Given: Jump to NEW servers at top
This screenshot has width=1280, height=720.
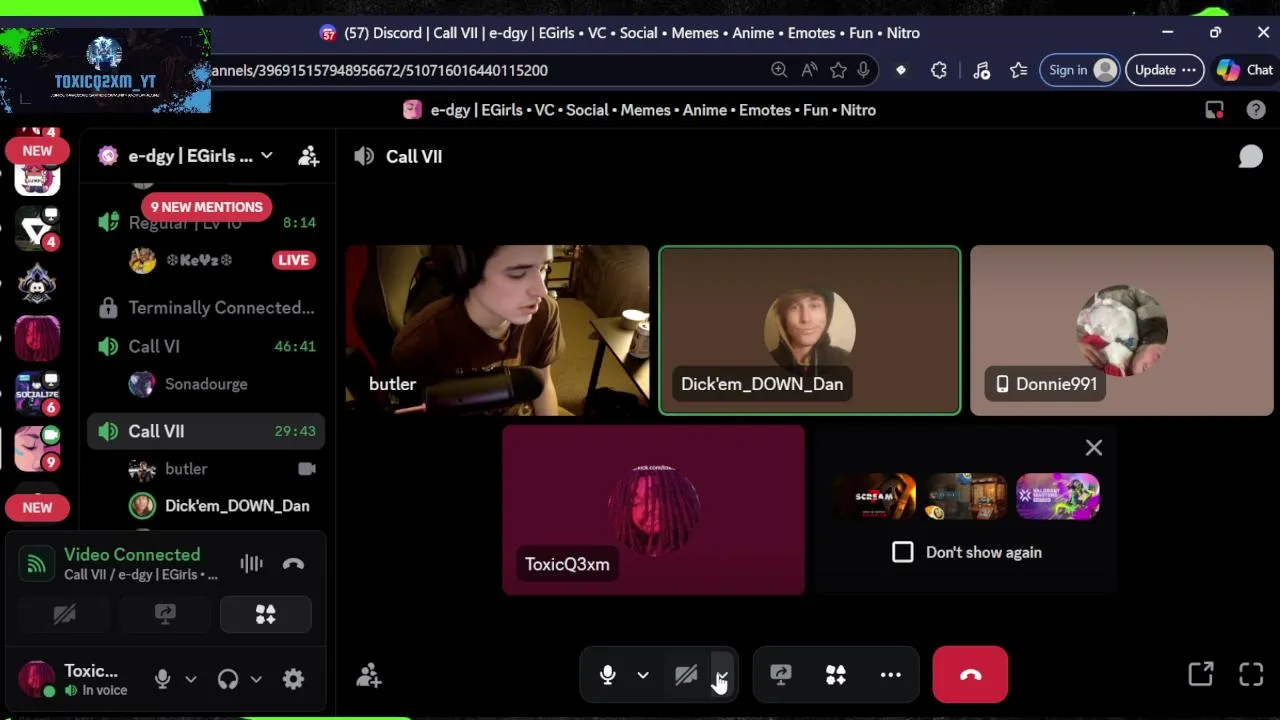Looking at the screenshot, I should (37, 151).
